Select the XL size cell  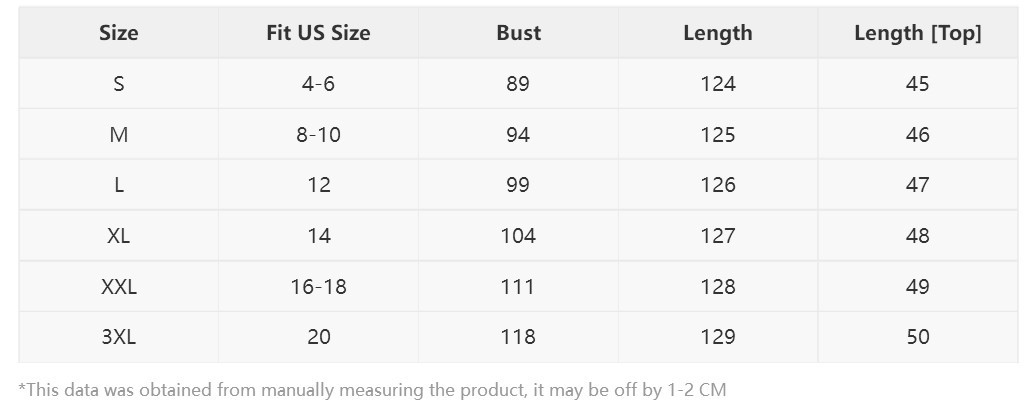[x=118, y=236]
